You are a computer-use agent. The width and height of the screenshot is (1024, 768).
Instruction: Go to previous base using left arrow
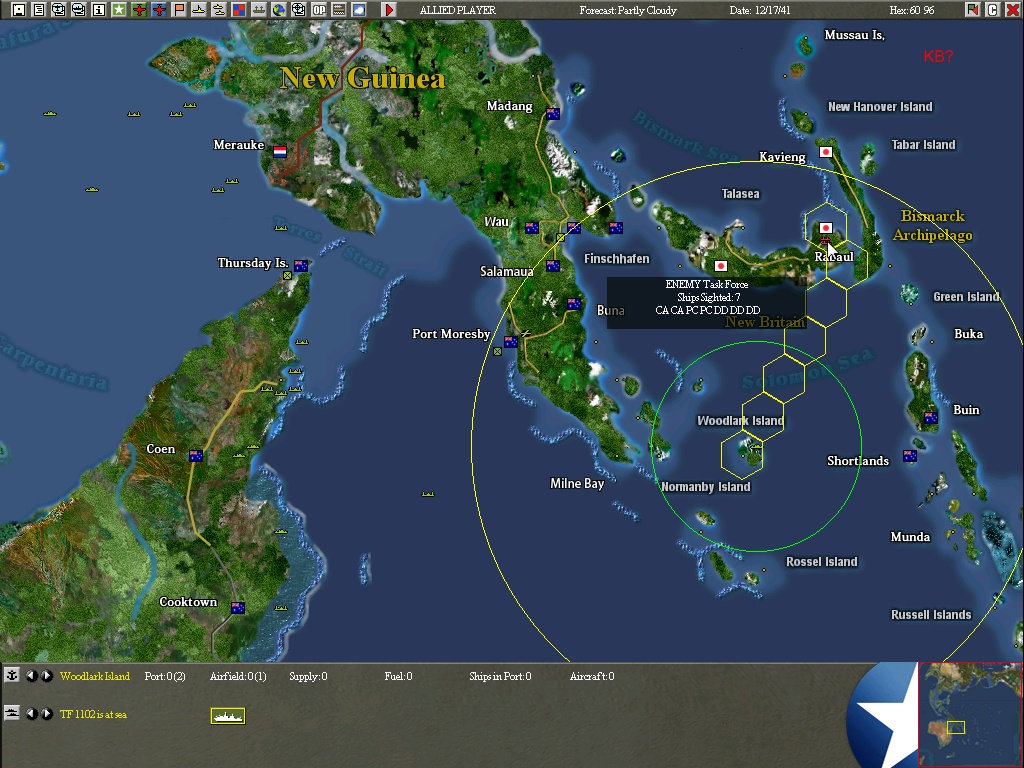pyautogui.click(x=31, y=676)
